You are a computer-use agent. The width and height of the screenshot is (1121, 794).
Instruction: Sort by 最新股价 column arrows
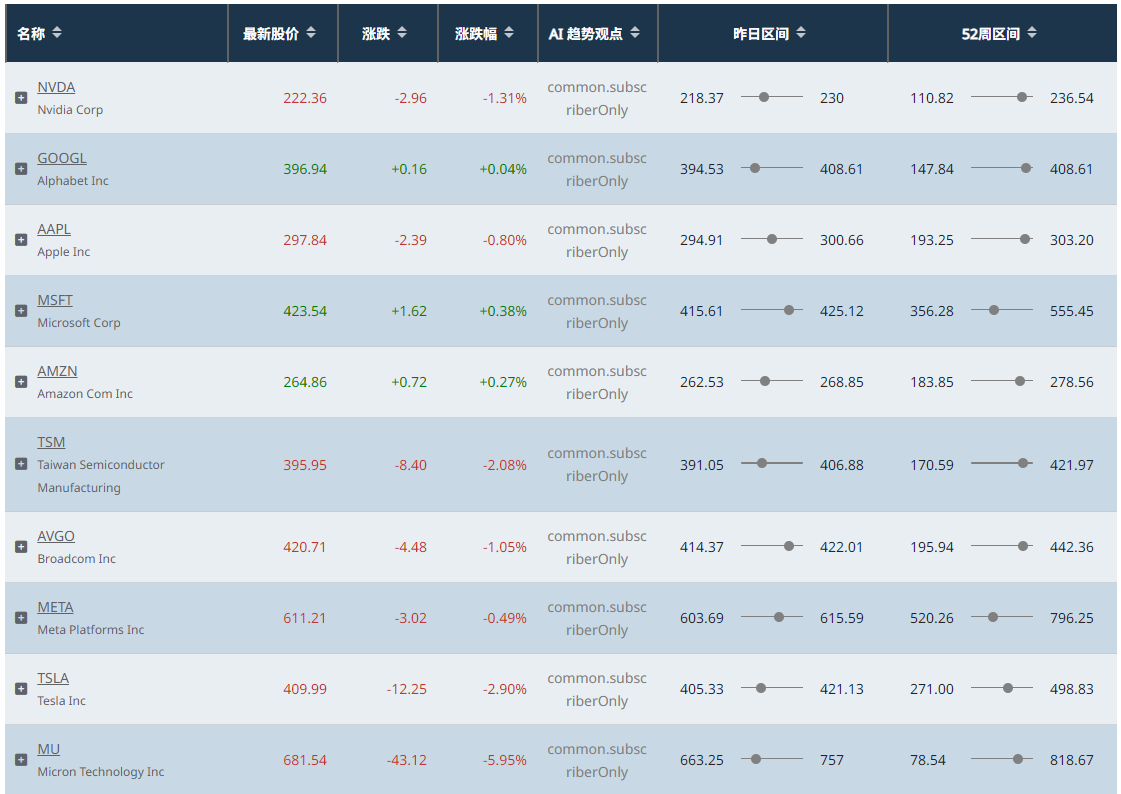pyautogui.click(x=311, y=33)
